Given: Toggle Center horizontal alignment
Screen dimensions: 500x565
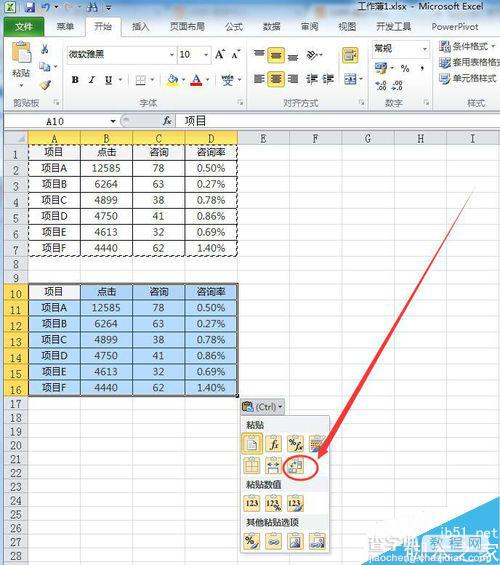Looking at the screenshot, I should pyautogui.click(x=276, y=79).
